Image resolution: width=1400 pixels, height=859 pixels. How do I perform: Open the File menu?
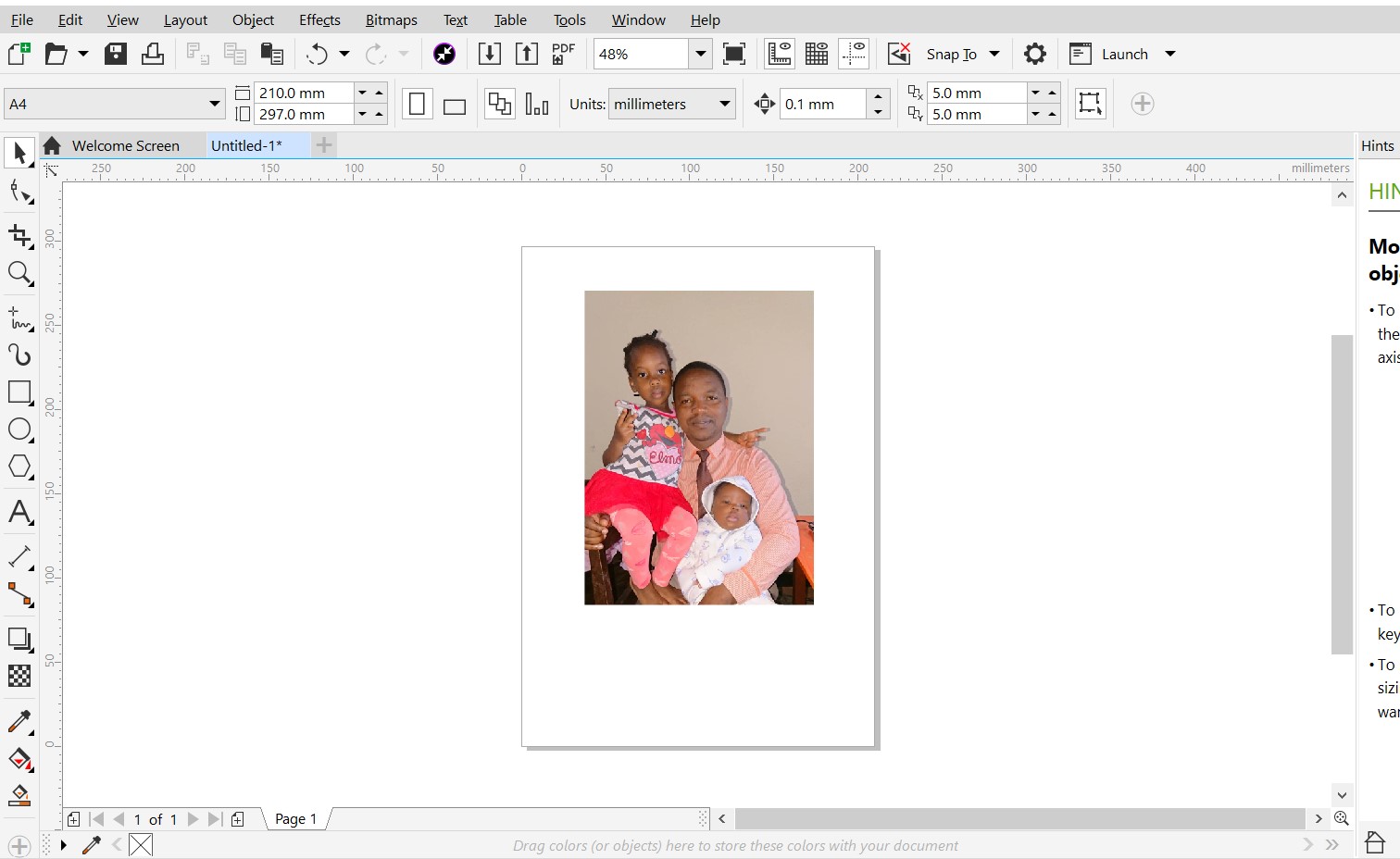[22, 19]
